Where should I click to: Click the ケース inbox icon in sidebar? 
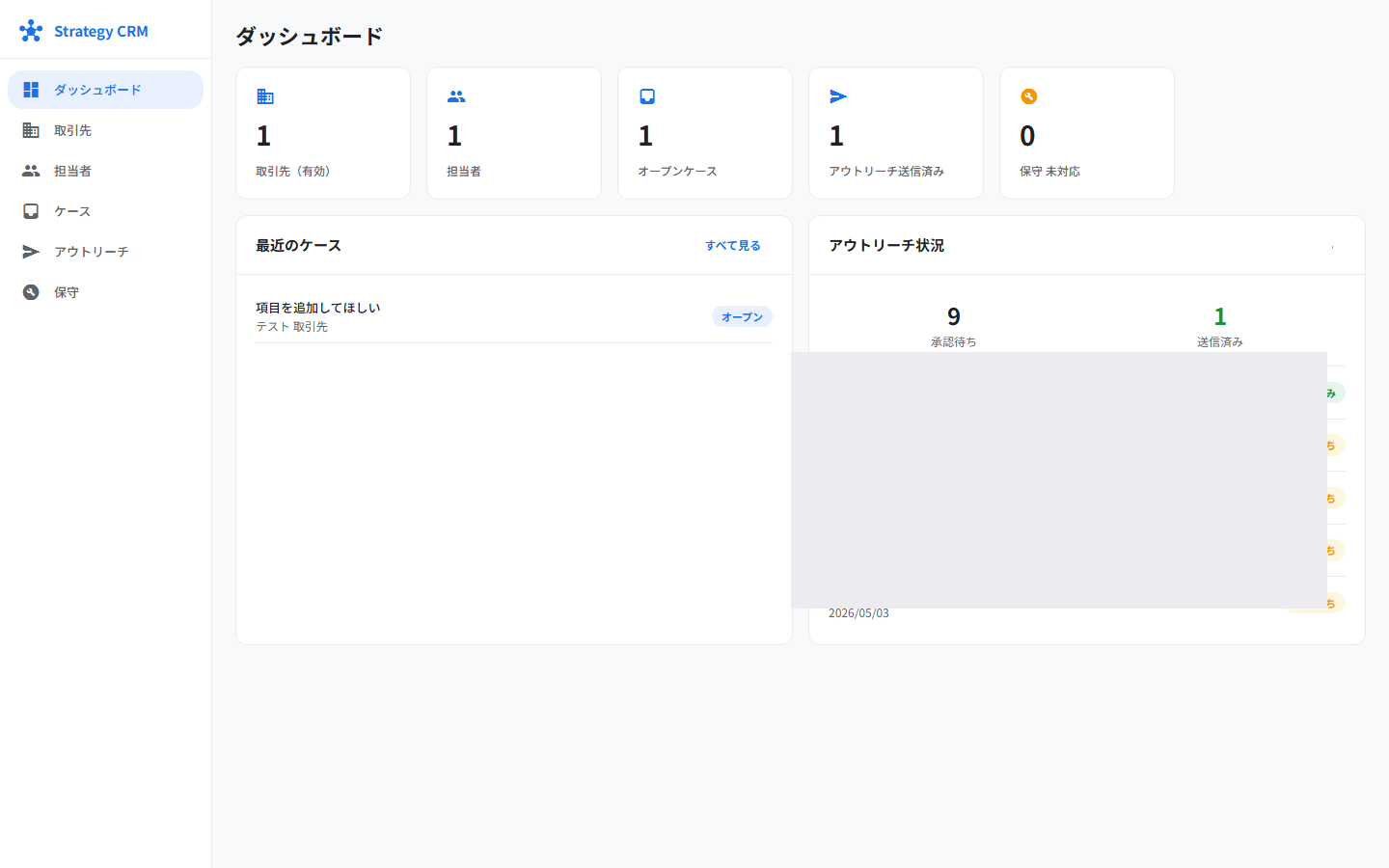pos(31,211)
